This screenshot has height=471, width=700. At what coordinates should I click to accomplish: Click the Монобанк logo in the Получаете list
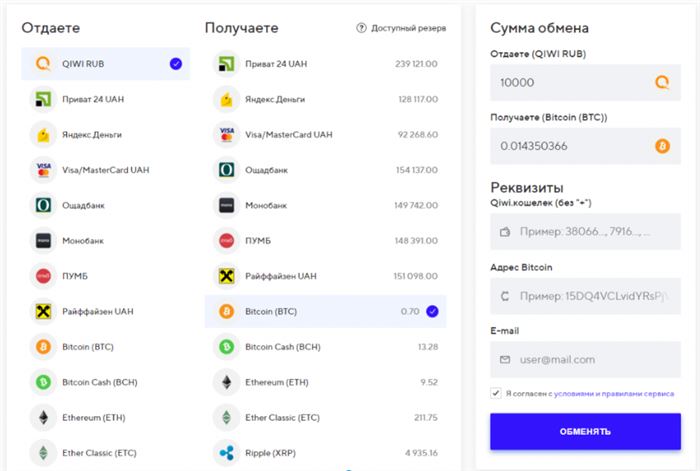click(x=226, y=205)
